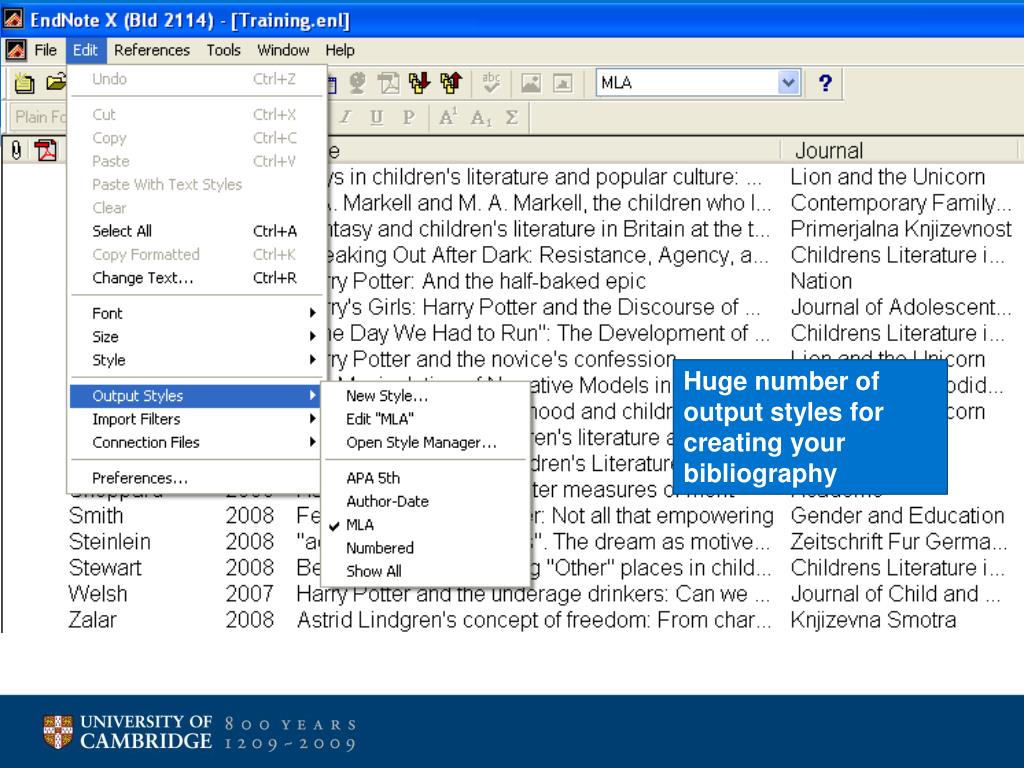Image resolution: width=1024 pixels, height=768 pixels.
Task: Open the Tools menu
Action: [x=223, y=50]
